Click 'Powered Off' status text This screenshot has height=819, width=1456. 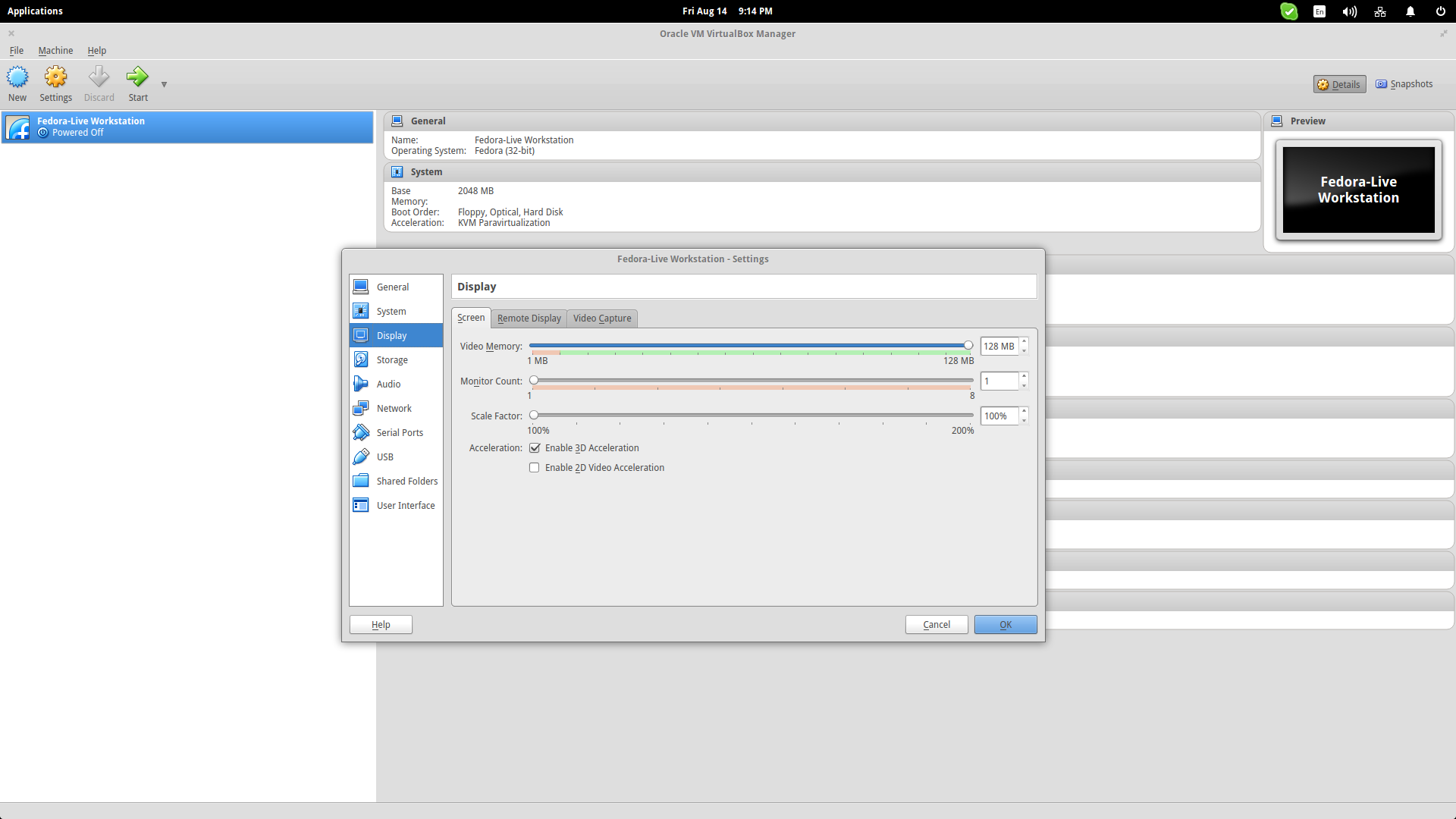(77, 133)
